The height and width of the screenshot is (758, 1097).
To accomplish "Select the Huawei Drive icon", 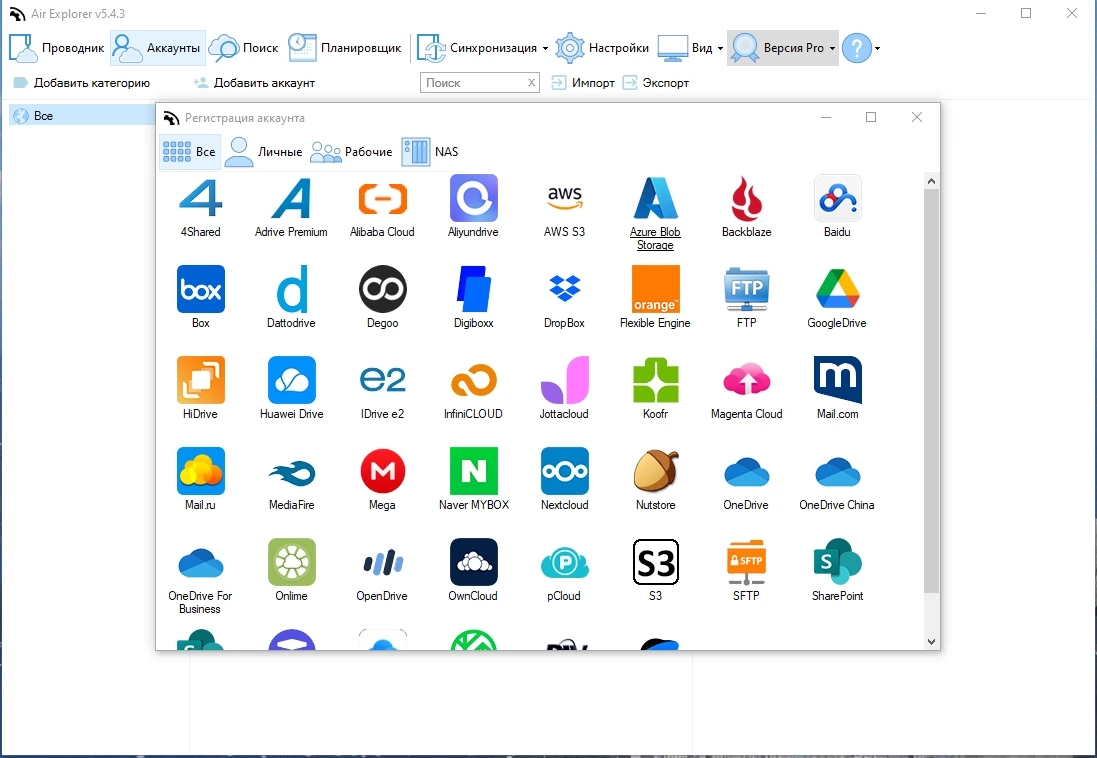I will [292, 380].
